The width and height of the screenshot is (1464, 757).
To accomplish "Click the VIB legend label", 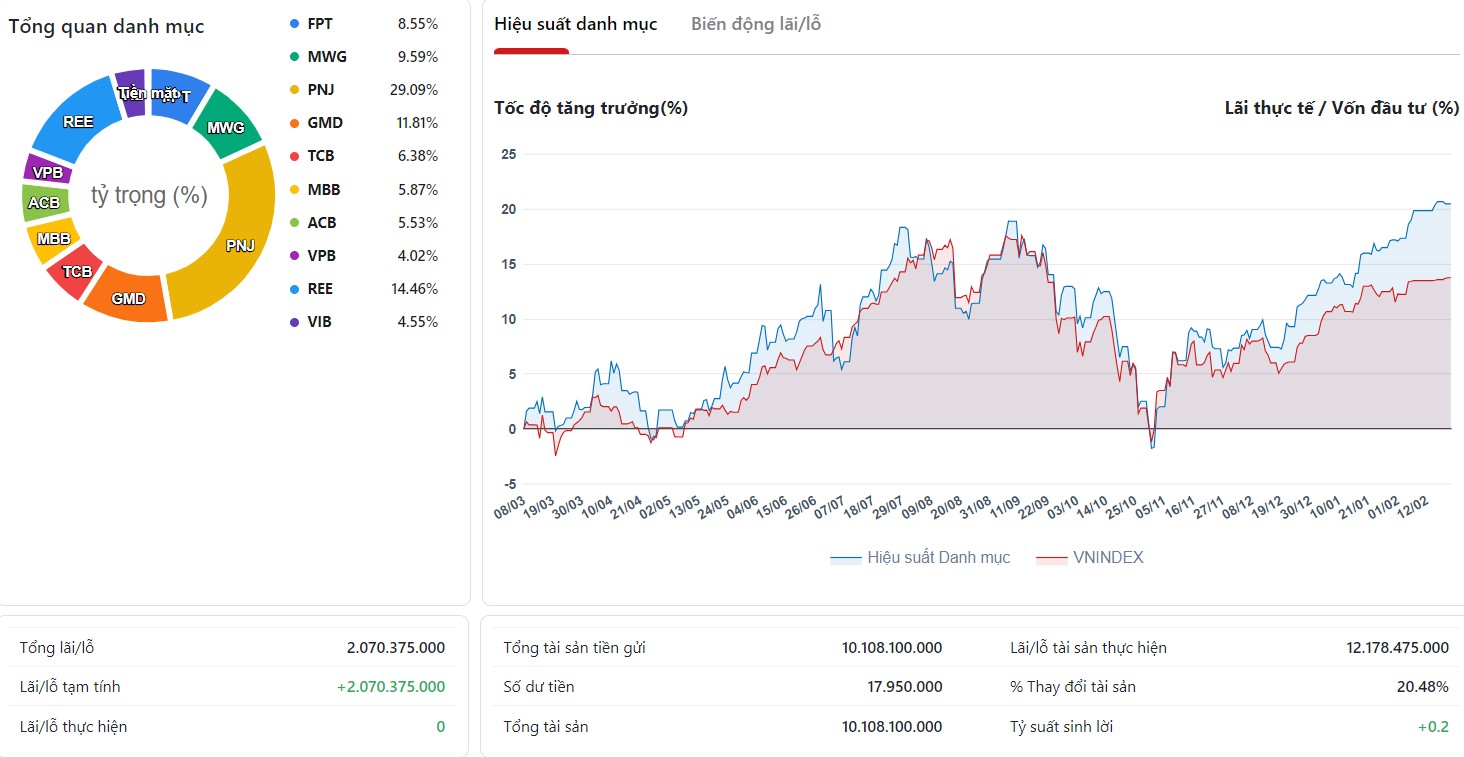I will point(319,322).
